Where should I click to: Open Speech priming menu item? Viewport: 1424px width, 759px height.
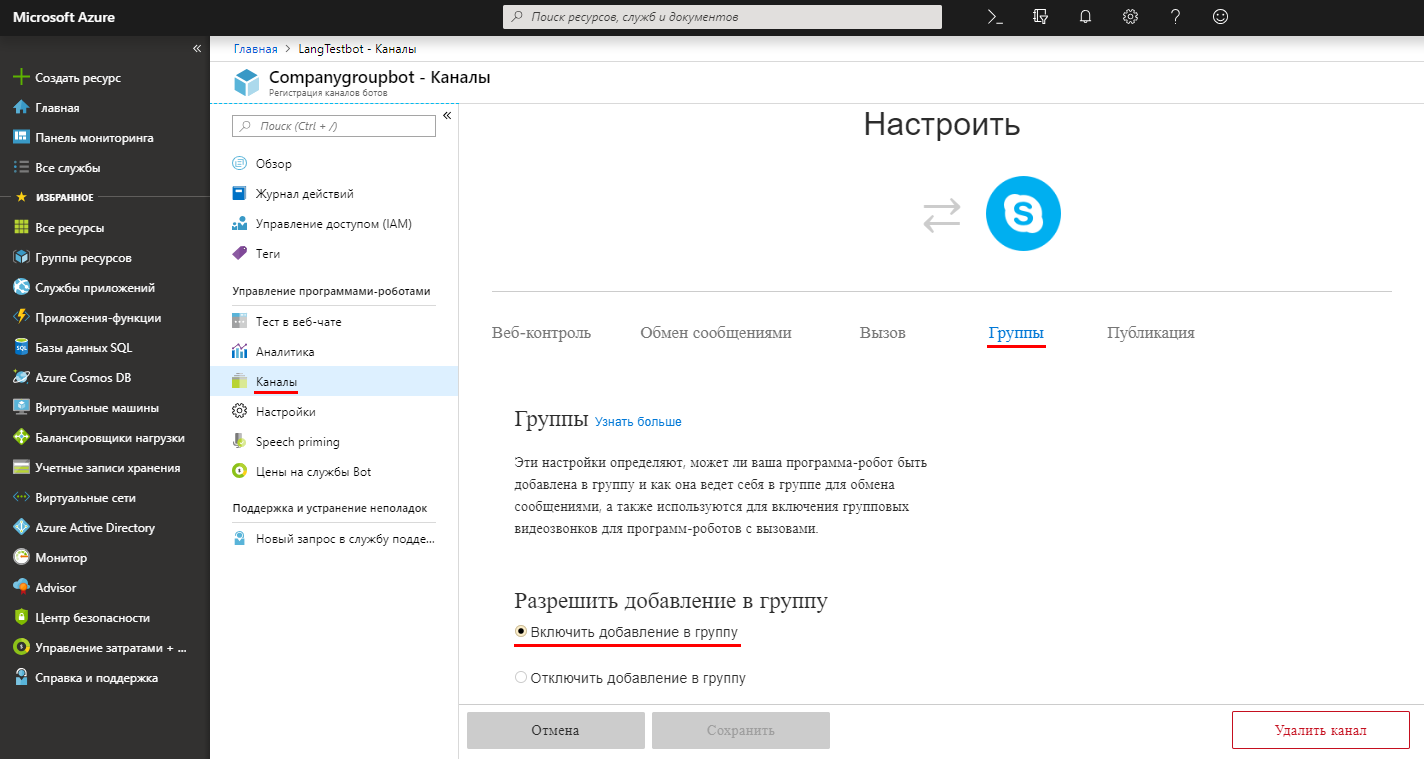(334, 442)
